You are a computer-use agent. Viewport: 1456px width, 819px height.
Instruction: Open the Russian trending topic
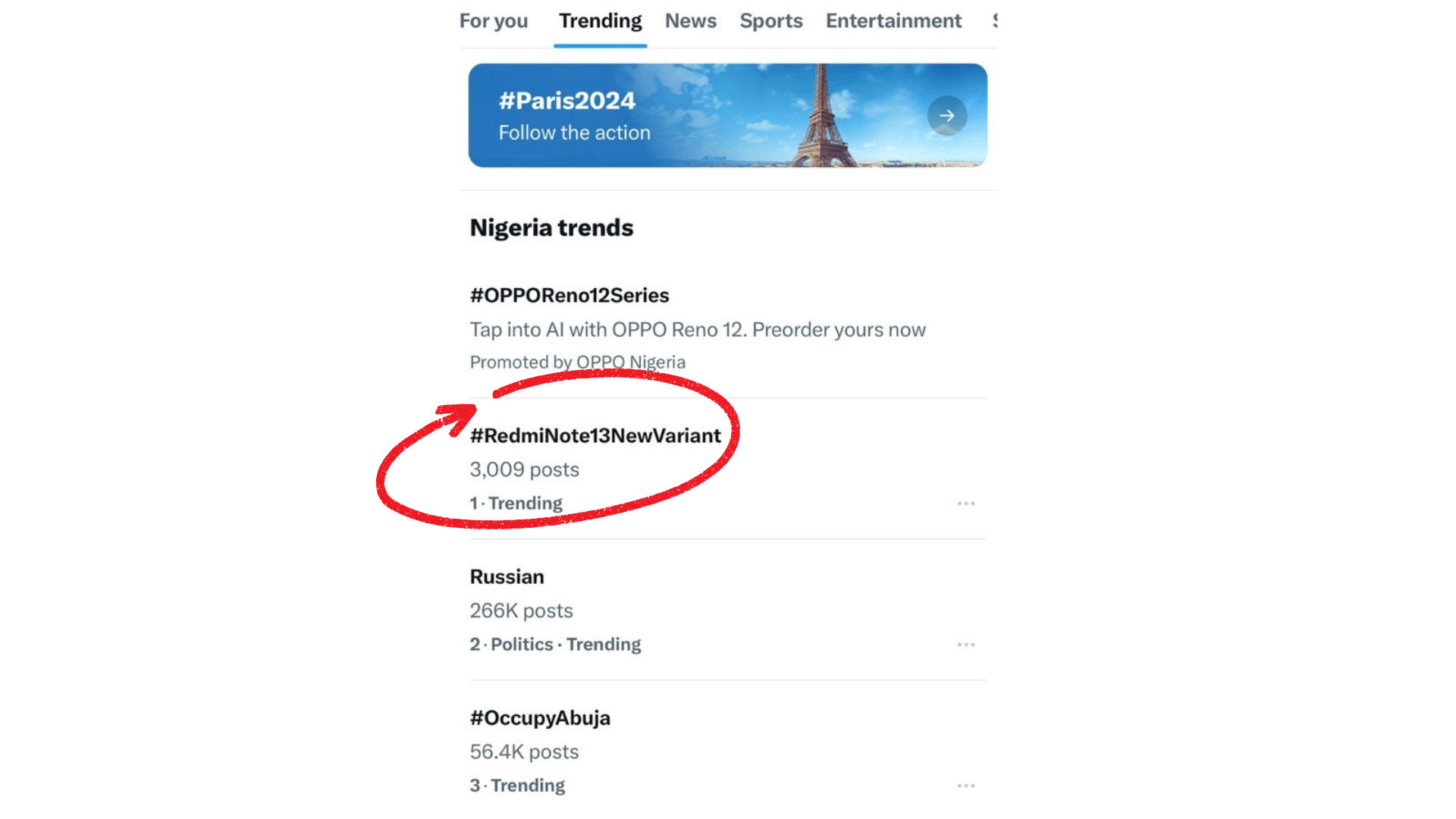[x=507, y=577]
